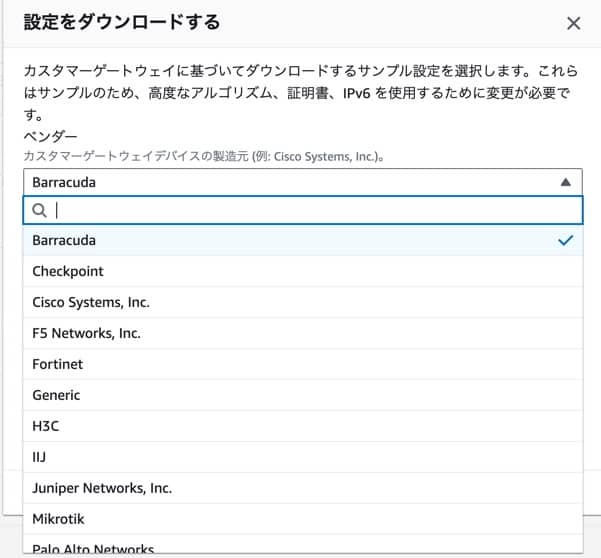Select Fortinet from vendor list
Viewport: 601px width, 558px height.
click(x=303, y=364)
